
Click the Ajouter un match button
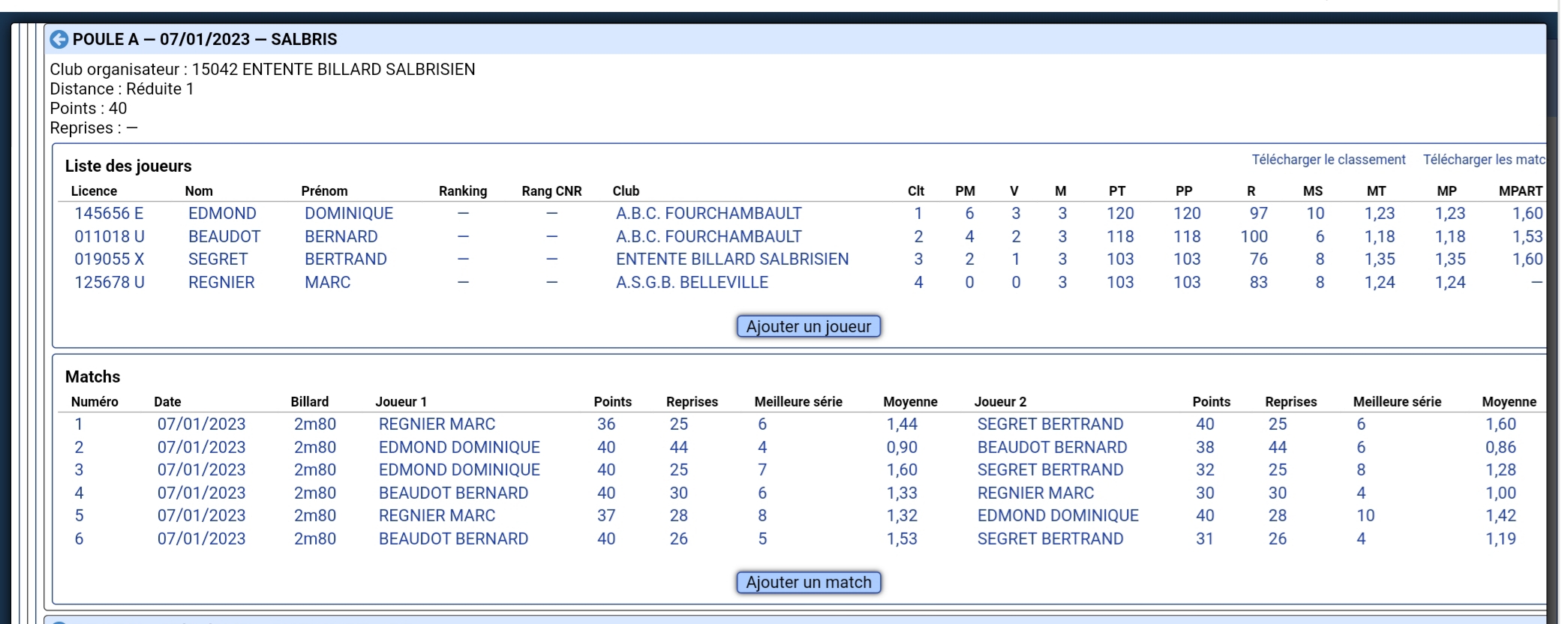click(x=809, y=582)
